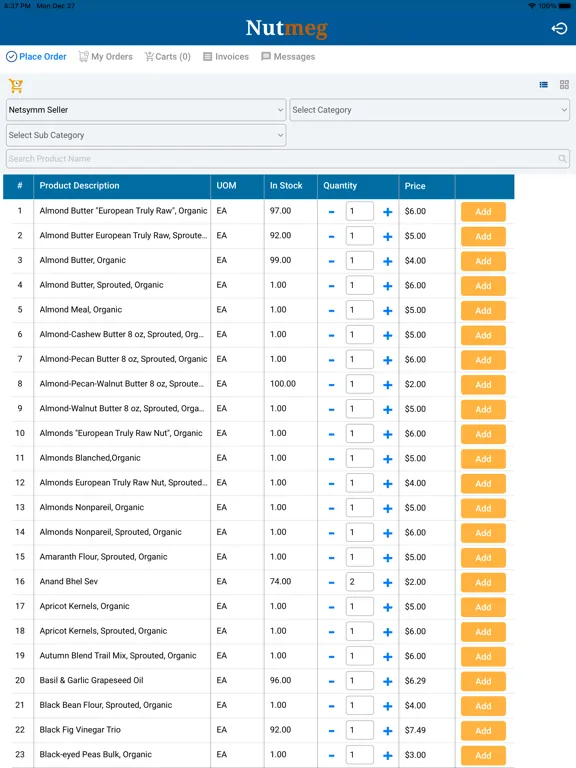Add Almond-Cashew Butter 8 oz to cart
576x768 pixels.
pyautogui.click(x=483, y=336)
